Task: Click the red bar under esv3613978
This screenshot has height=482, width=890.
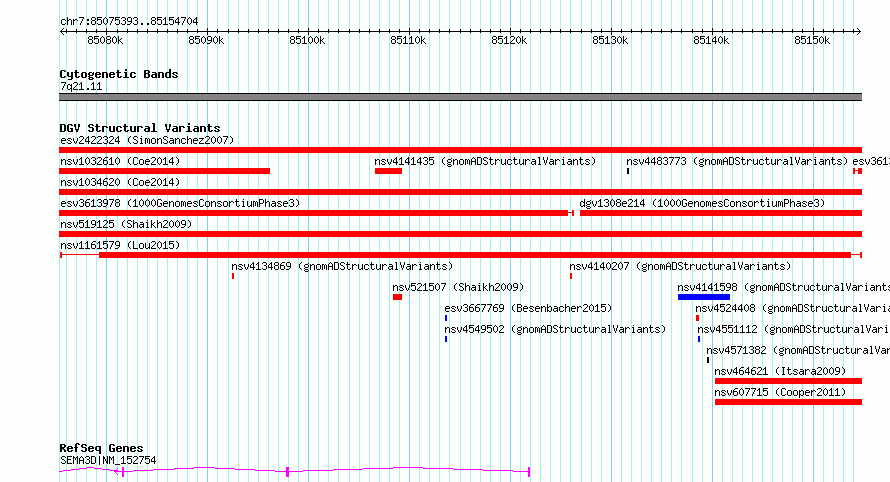Action: [x=316, y=213]
